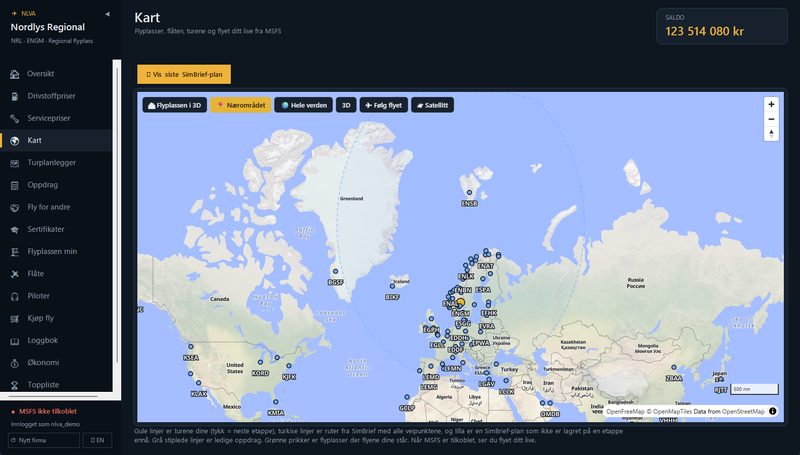Click the Saldo 123 514 080 kr balance

721,26
